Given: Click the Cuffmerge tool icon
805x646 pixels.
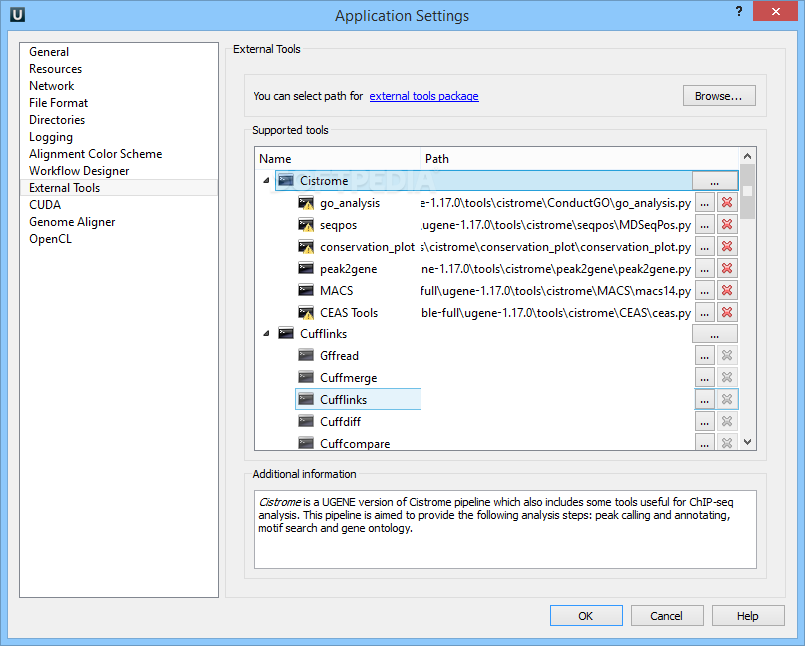Looking at the screenshot, I should [x=306, y=377].
